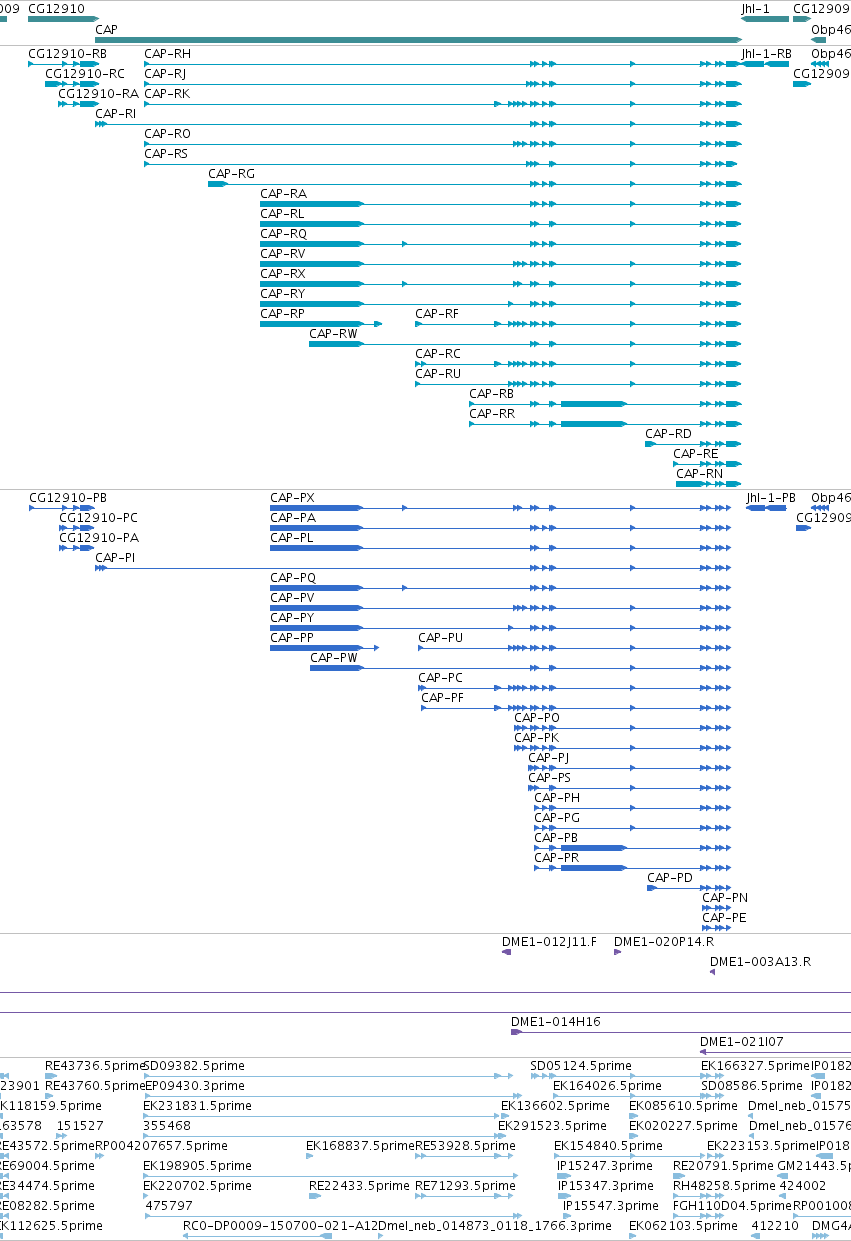Select protein CAP-PQ
The width and height of the screenshot is (851, 1241).
click(501, 588)
